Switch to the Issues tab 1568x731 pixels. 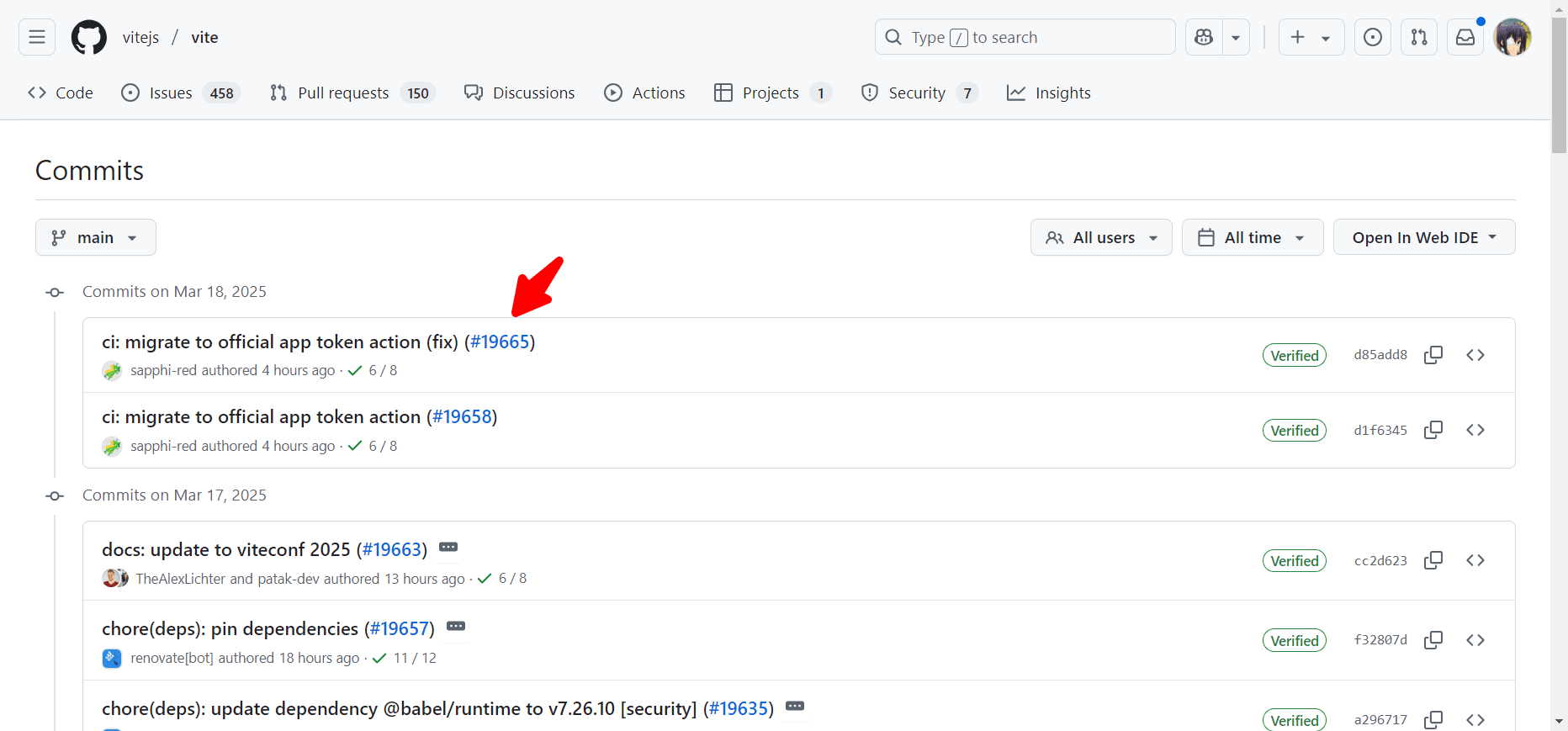click(181, 93)
